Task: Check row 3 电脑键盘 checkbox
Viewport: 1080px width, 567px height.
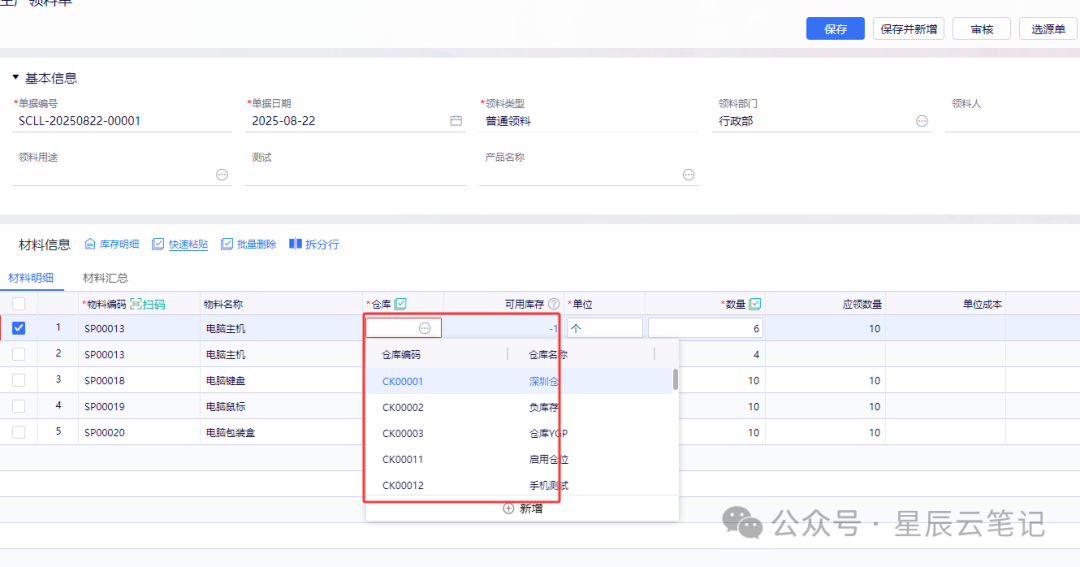Action: (19, 380)
